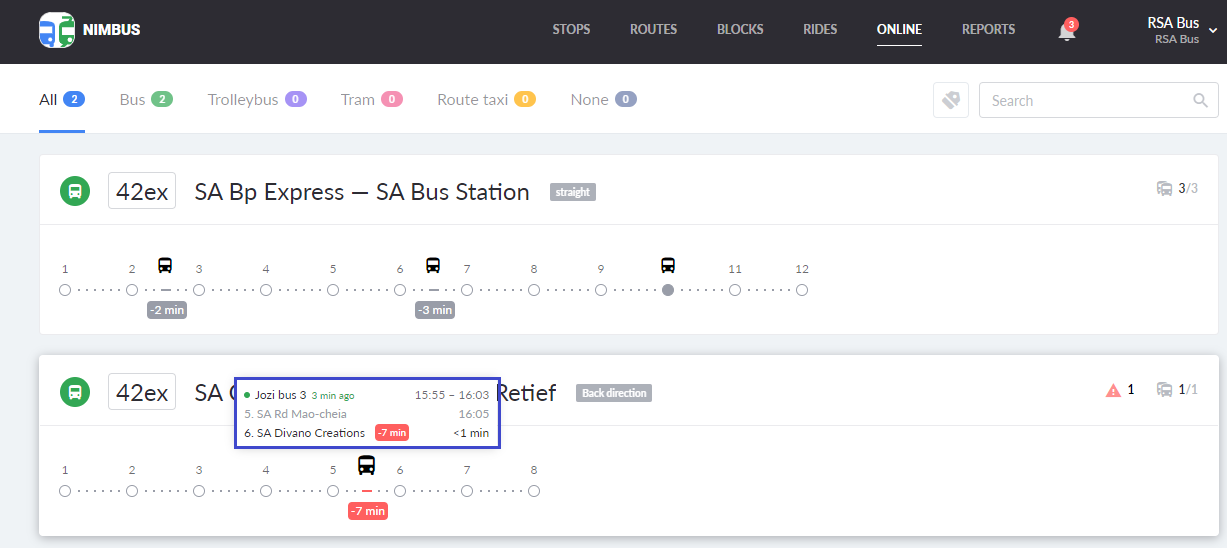The image size is (1227, 548).
Task: Select the None filter tab
Action: [603, 99]
